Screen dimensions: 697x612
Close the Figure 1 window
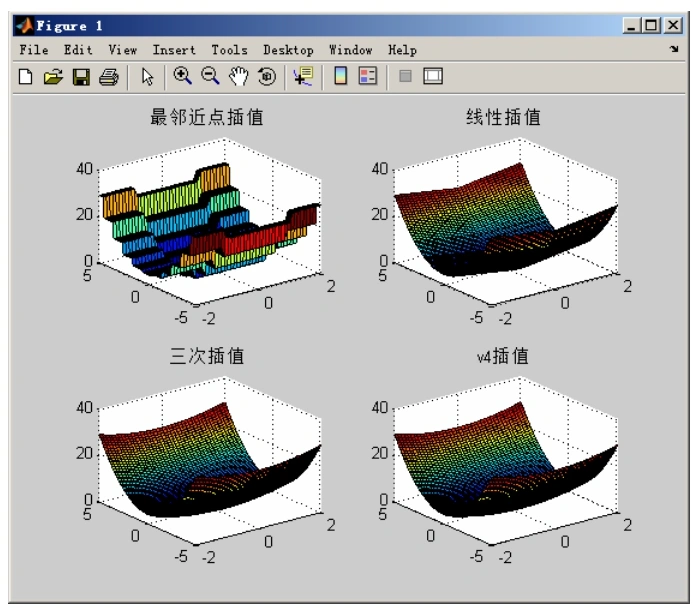673,25
